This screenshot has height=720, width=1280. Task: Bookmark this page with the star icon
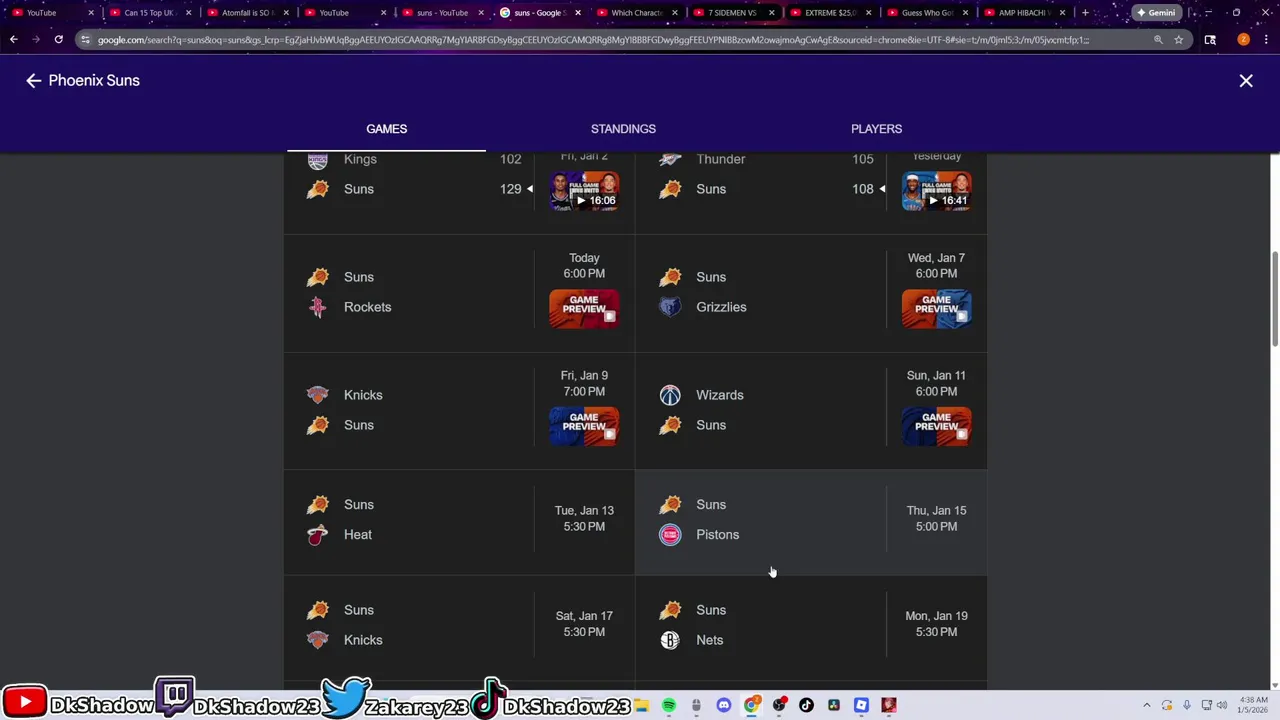pos(1179,40)
